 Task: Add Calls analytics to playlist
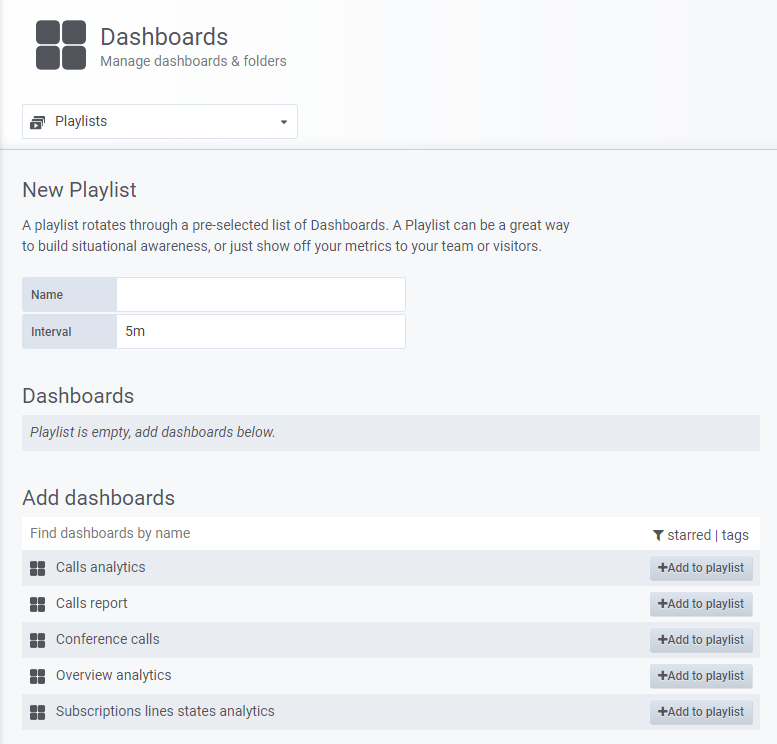click(701, 568)
